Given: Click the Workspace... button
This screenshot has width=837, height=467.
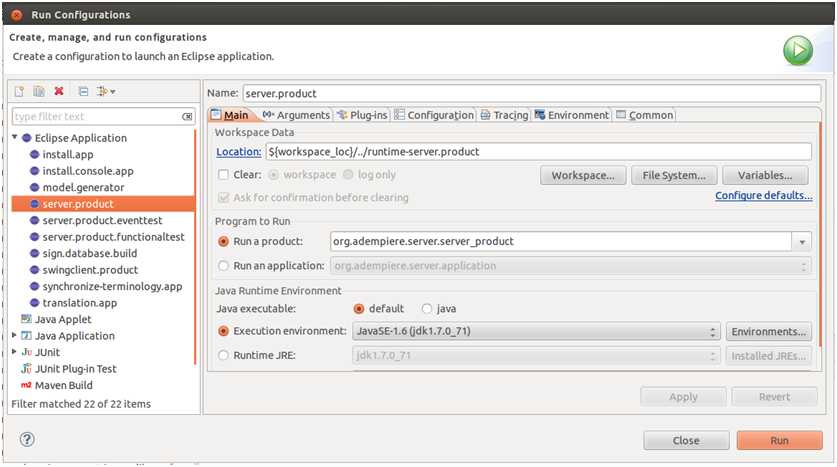Looking at the screenshot, I should (x=583, y=175).
